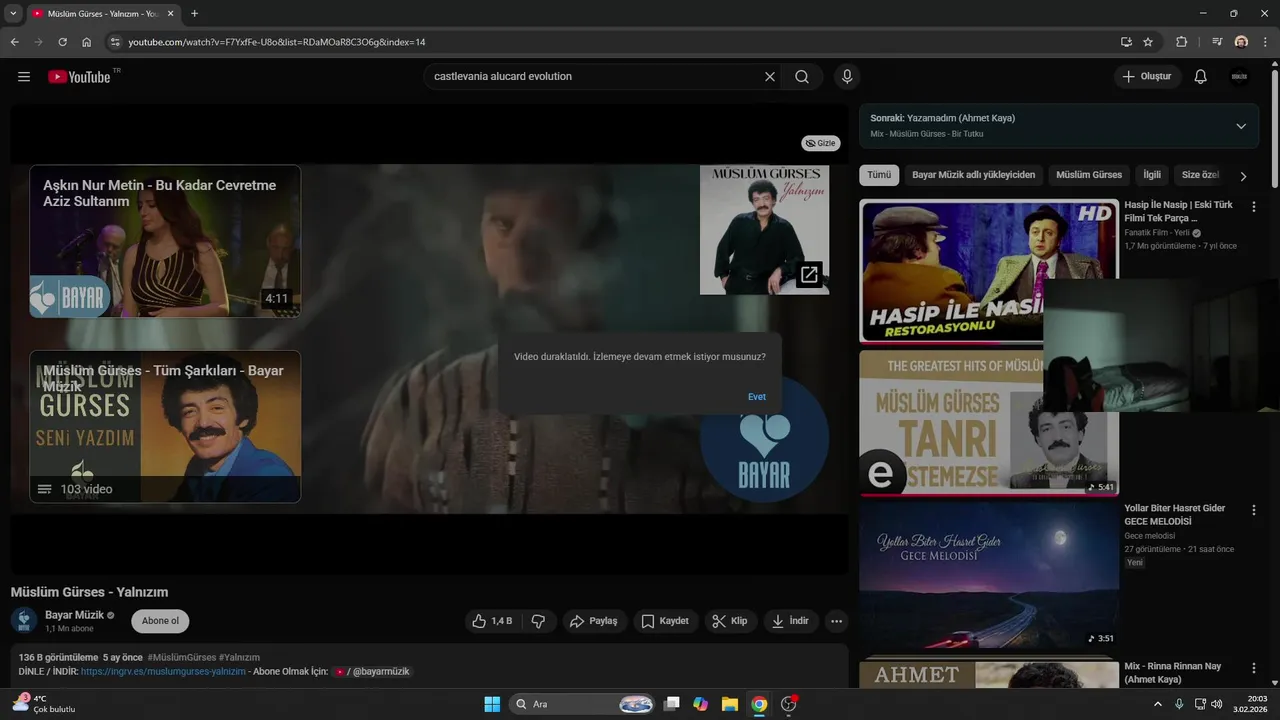The width and height of the screenshot is (1280, 720).
Task: Go back with browser back arrow
Action: click(x=14, y=42)
